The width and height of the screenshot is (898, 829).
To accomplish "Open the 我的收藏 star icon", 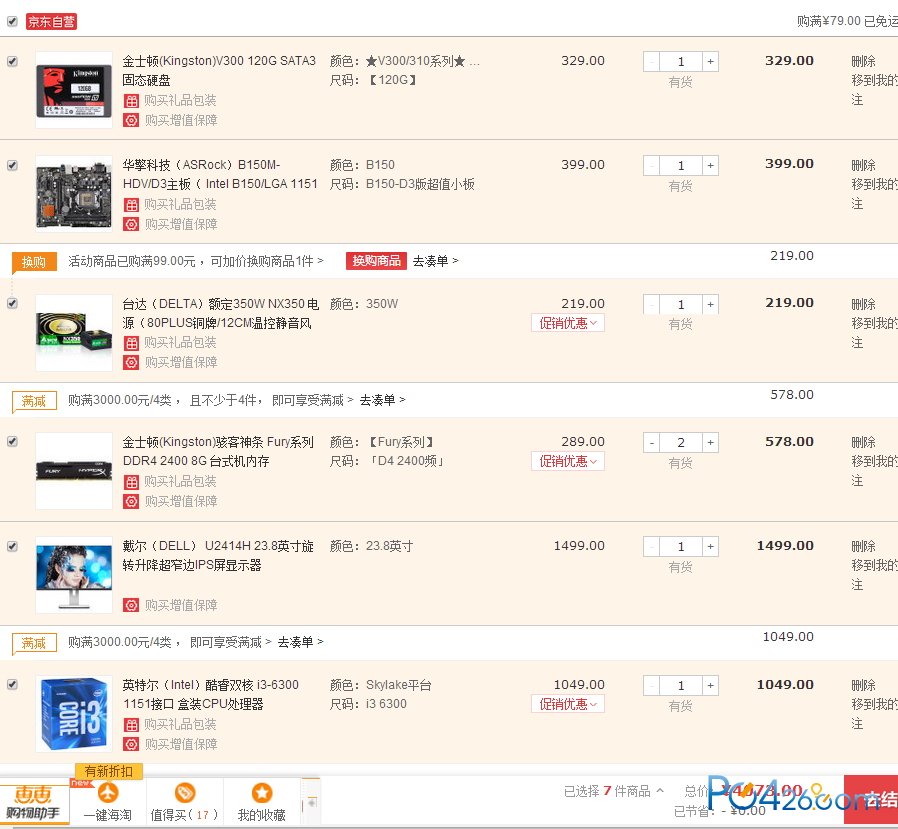I will click(x=262, y=793).
